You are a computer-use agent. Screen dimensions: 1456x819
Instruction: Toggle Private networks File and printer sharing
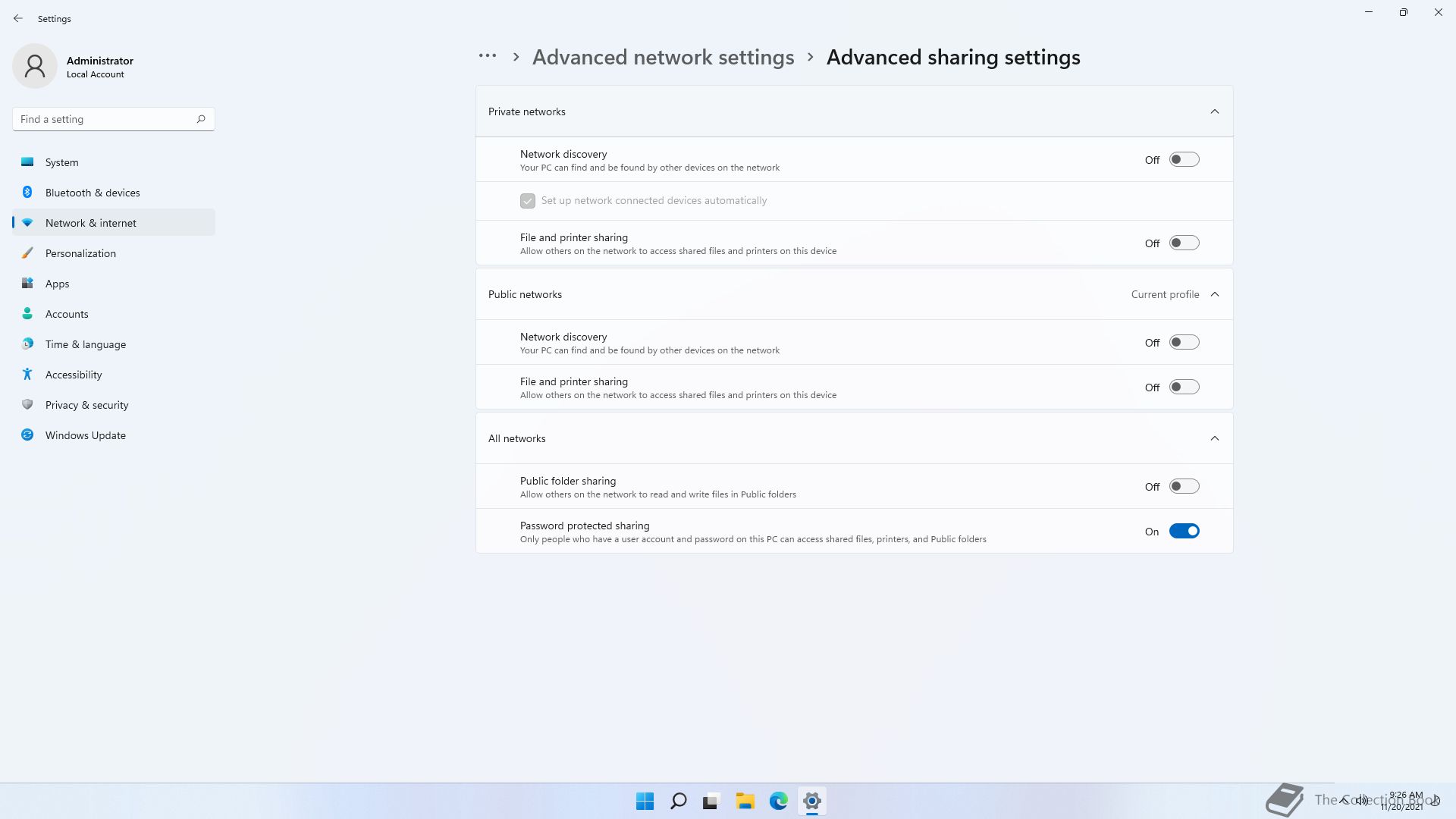[x=1184, y=243]
